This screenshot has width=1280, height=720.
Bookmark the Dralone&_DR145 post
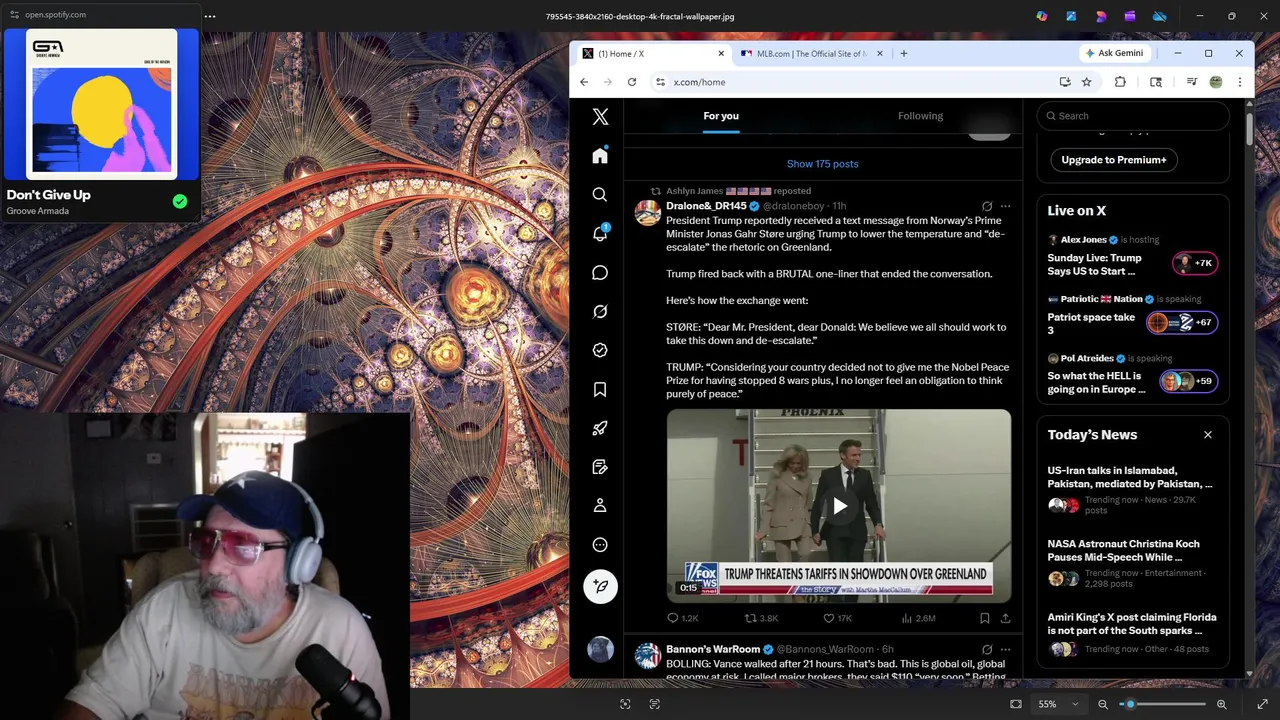point(985,618)
